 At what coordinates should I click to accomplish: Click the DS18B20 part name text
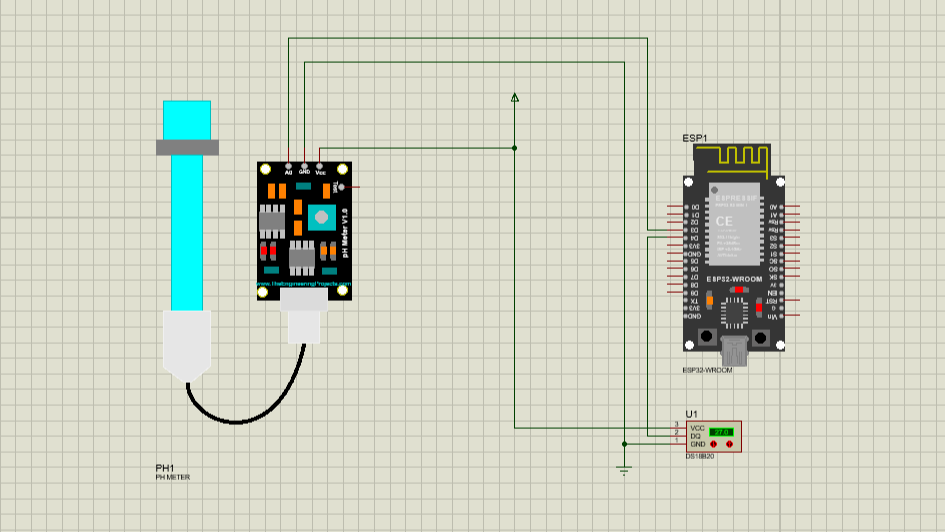[700, 457]
